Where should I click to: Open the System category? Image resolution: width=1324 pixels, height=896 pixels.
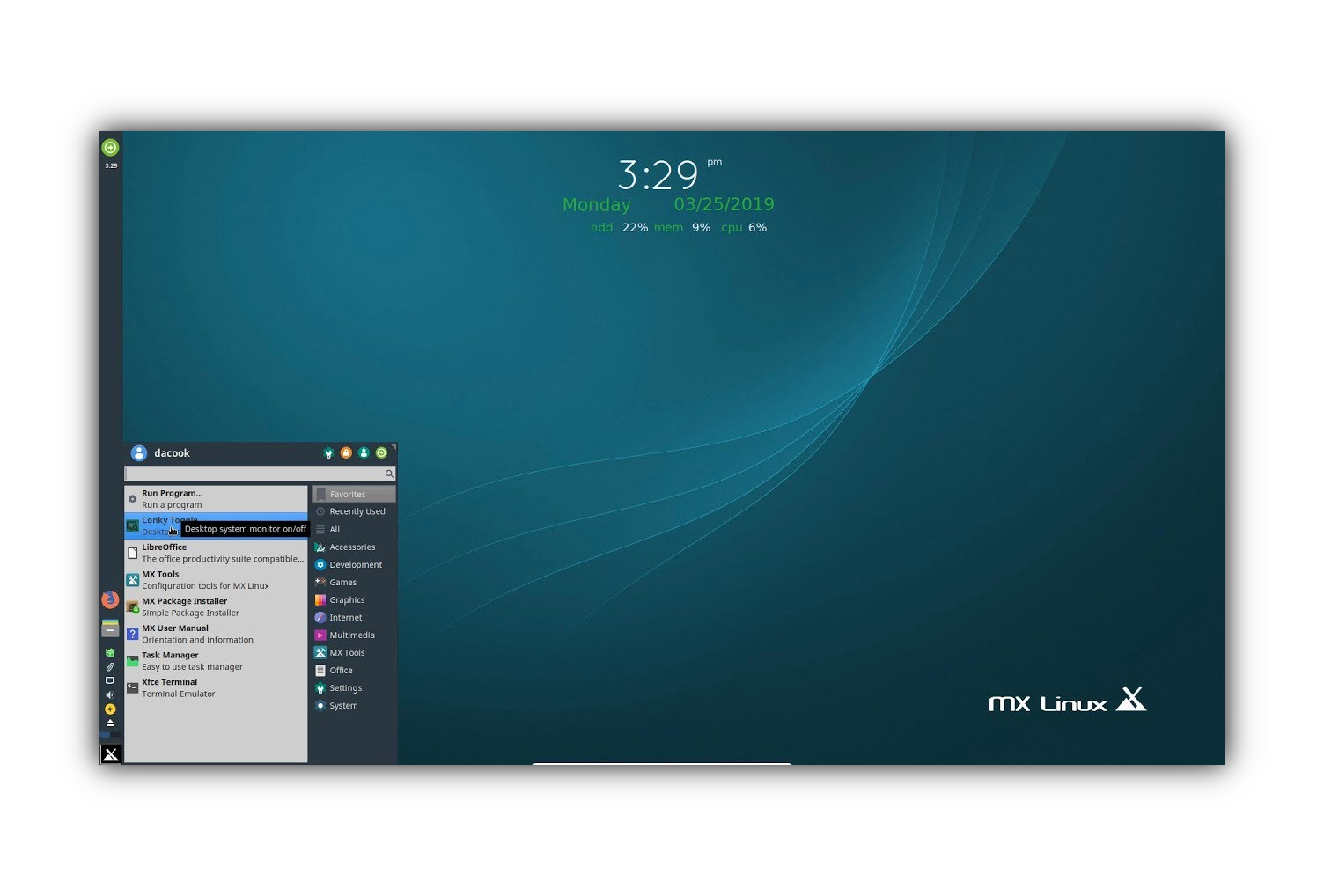(354, 706)
